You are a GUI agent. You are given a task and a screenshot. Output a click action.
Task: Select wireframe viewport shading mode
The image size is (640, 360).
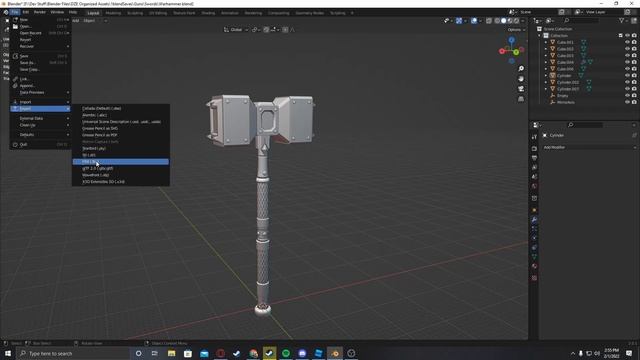point(497,20)
